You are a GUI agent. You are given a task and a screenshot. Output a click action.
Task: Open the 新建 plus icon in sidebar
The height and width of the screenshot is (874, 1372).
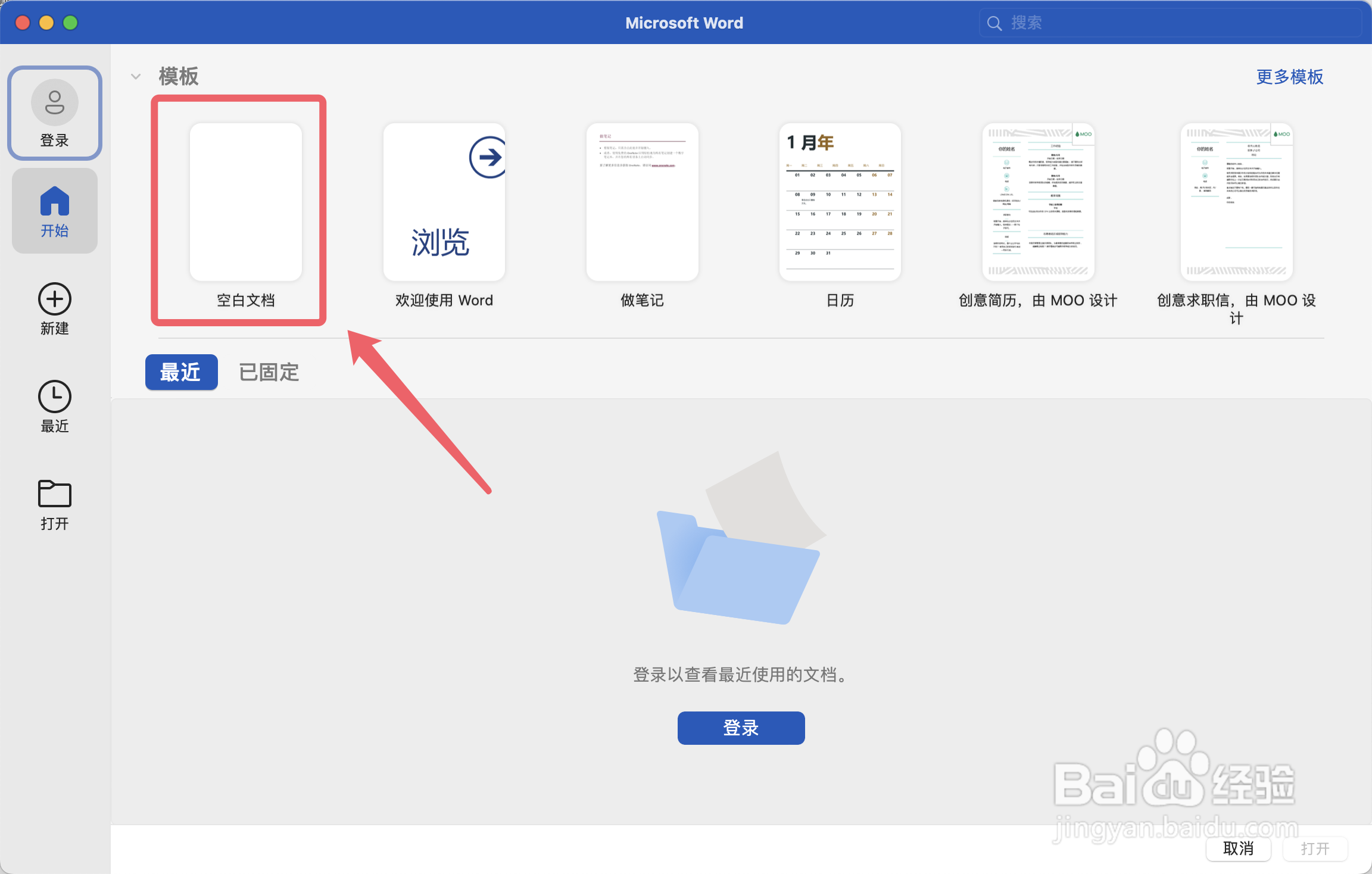pyautogui.click(x=55, y=299)
